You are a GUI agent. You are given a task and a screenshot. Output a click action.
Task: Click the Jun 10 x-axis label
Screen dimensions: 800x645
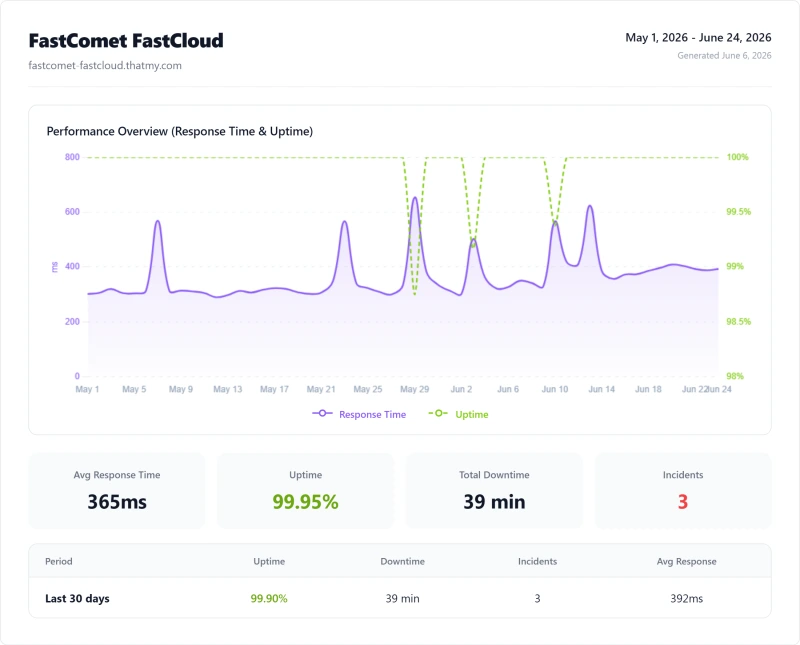point(555,389)
